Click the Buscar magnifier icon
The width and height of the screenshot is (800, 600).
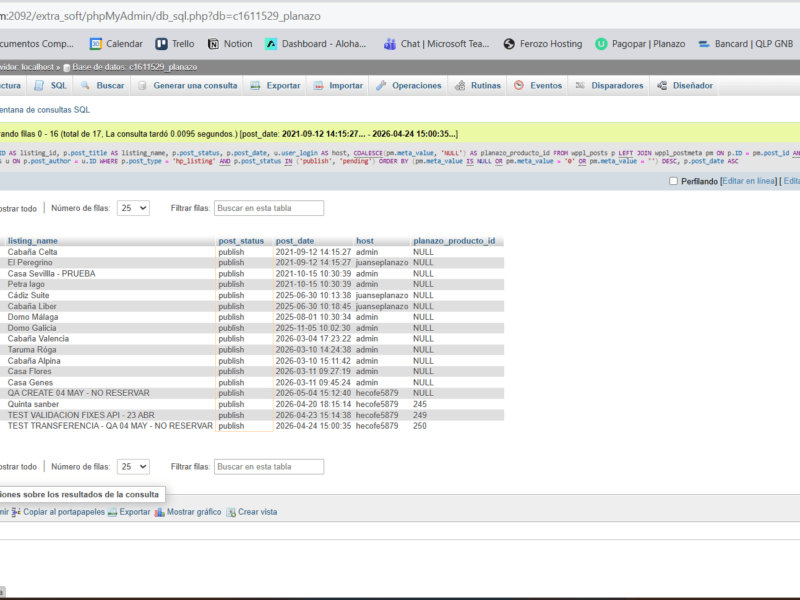85,86
